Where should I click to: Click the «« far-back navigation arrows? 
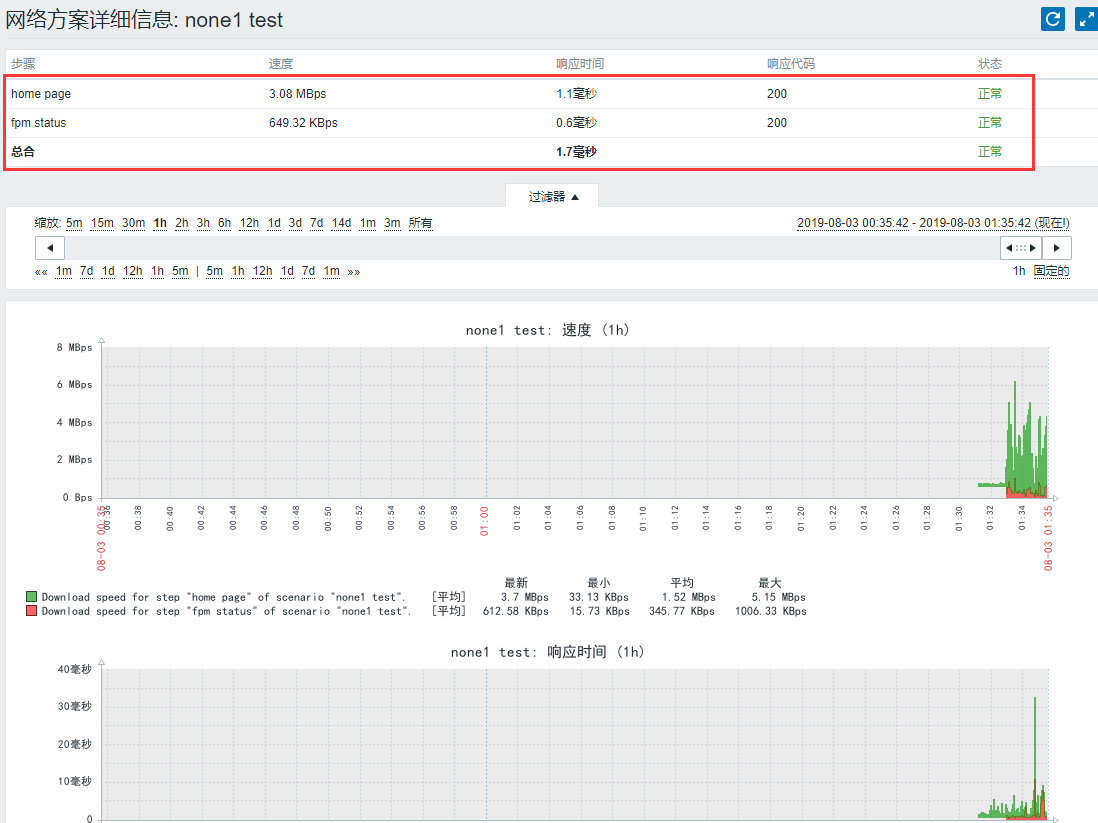tap(41, 272)
